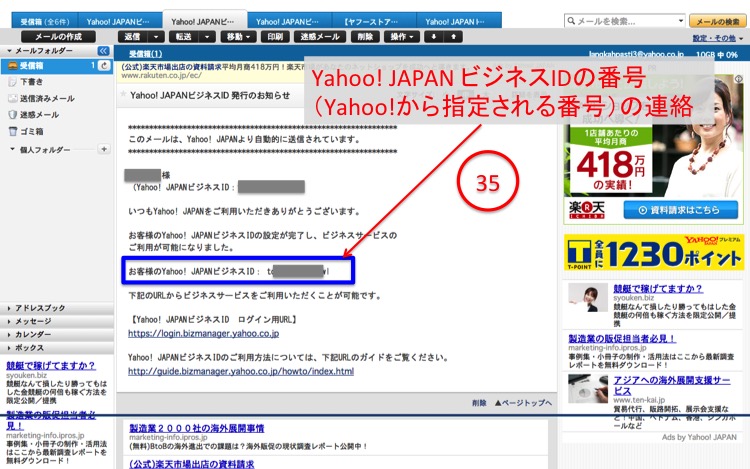Screen dimensions: 750x469
Task: Open 設定・その他 settings menu
Action: pos(717,38)
